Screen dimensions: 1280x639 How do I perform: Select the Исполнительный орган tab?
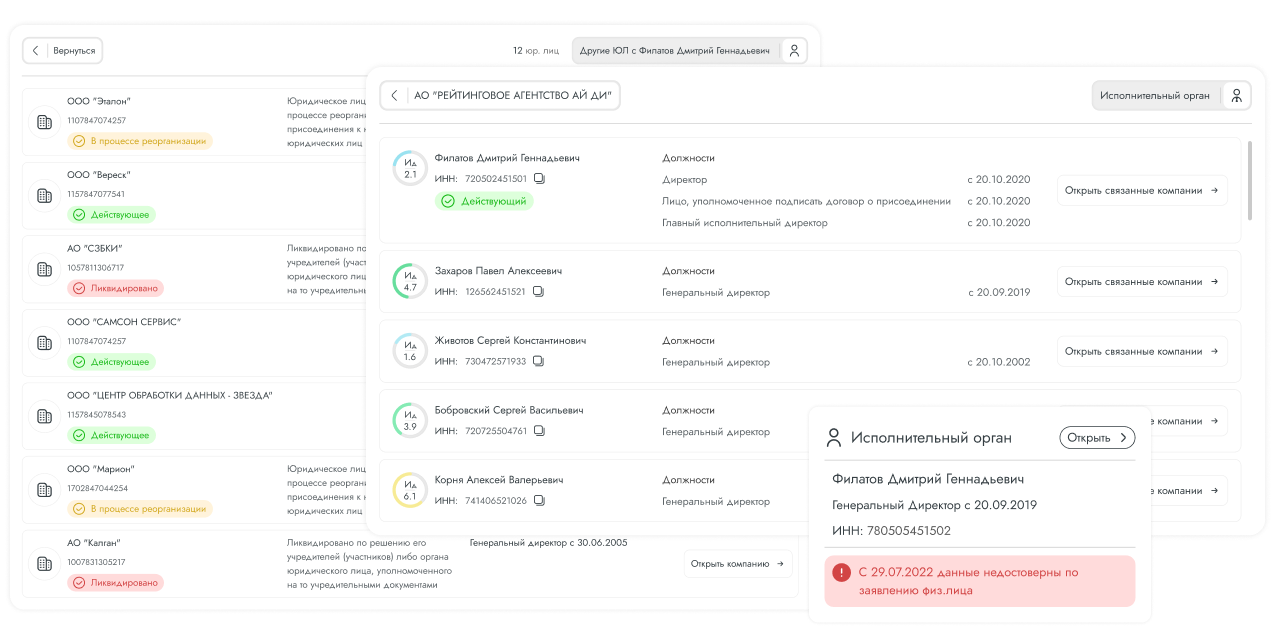1155,96
